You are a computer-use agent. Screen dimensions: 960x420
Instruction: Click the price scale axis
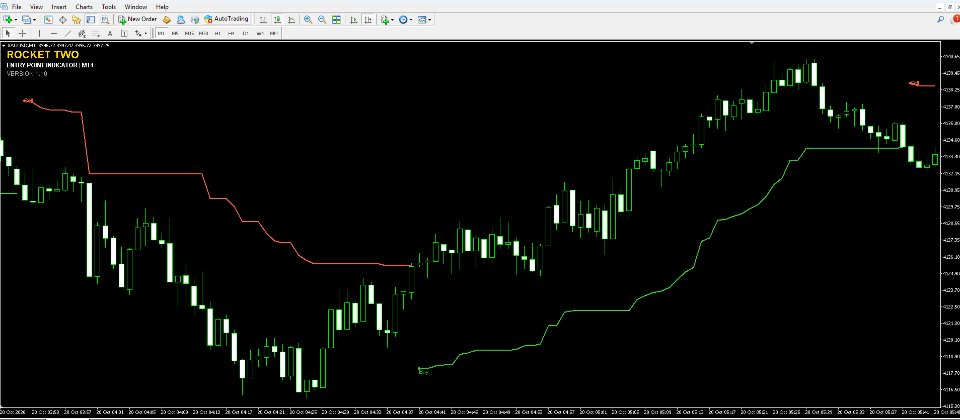point(950,223)
